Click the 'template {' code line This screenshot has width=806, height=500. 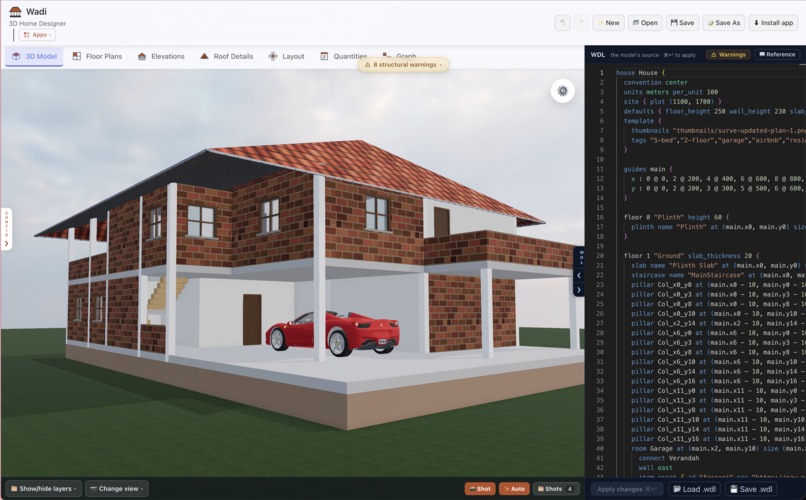tap(643, 121)
